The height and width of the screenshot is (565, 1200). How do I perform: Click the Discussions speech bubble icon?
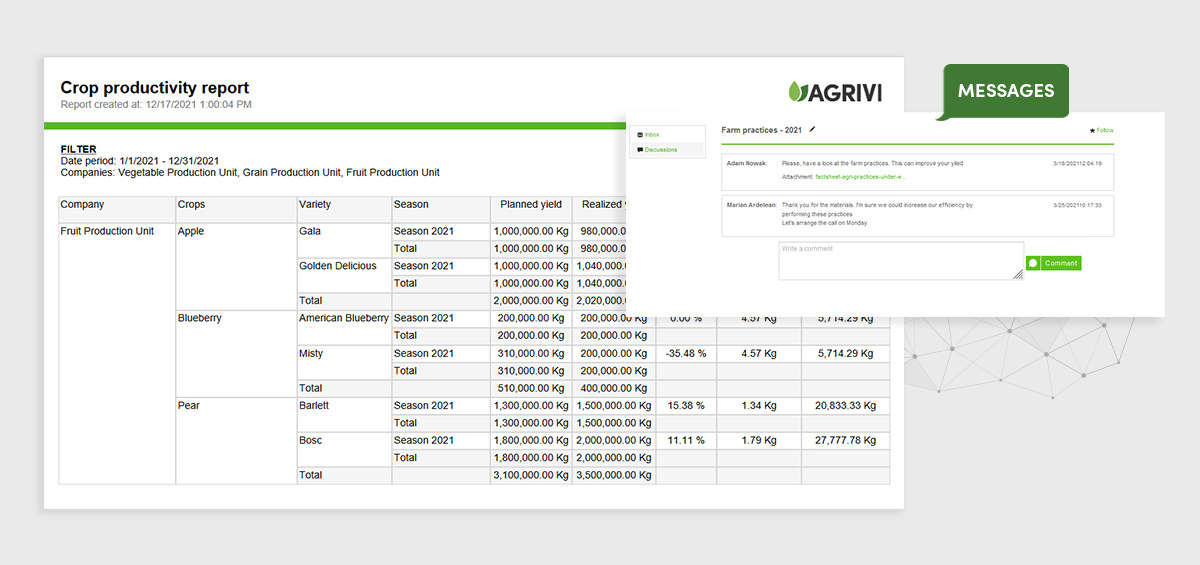pyautogui.click(x=640, y=150)
